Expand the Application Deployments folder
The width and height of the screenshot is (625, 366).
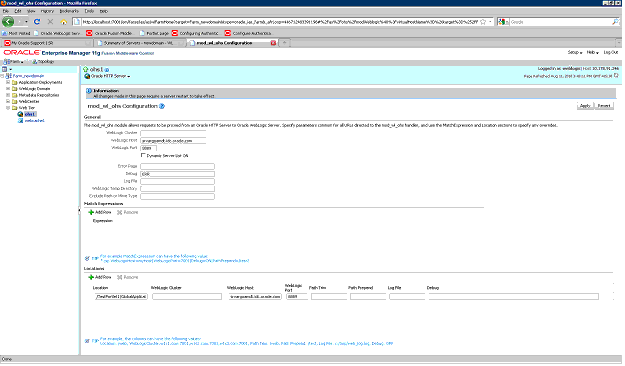pos(8,82)
